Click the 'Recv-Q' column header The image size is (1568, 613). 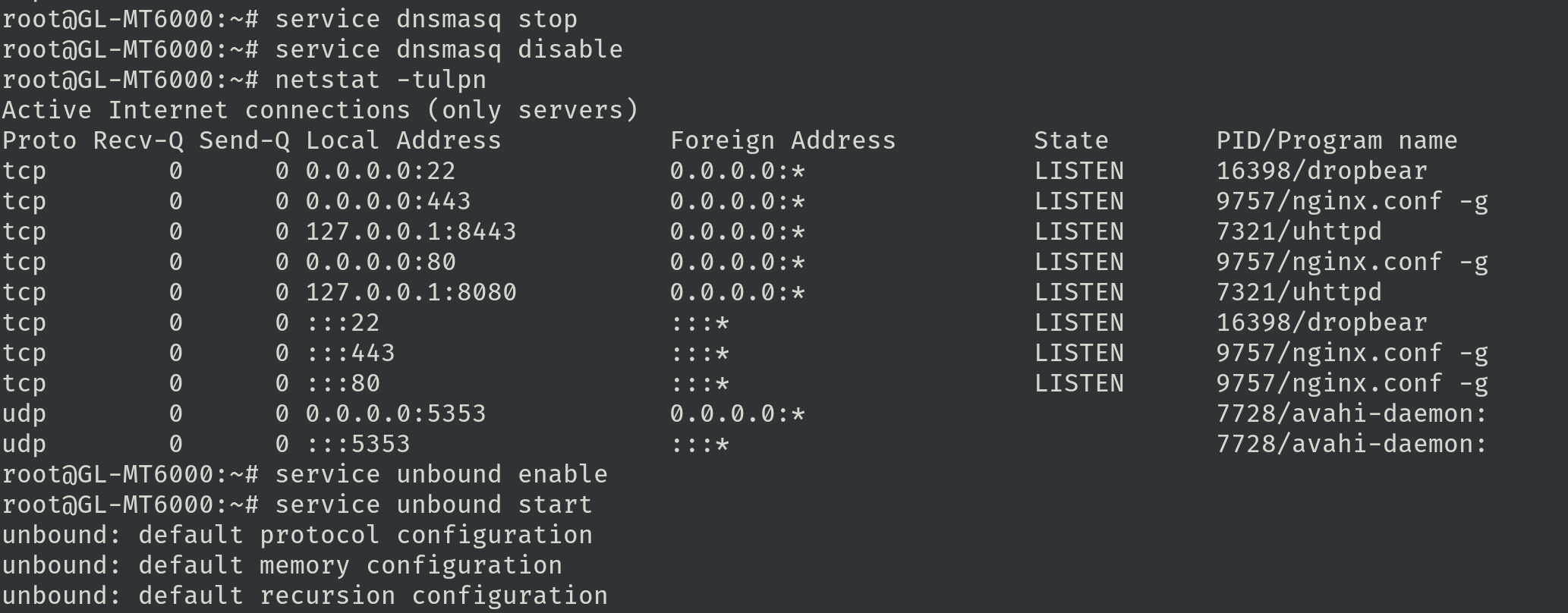pos(137,140)
